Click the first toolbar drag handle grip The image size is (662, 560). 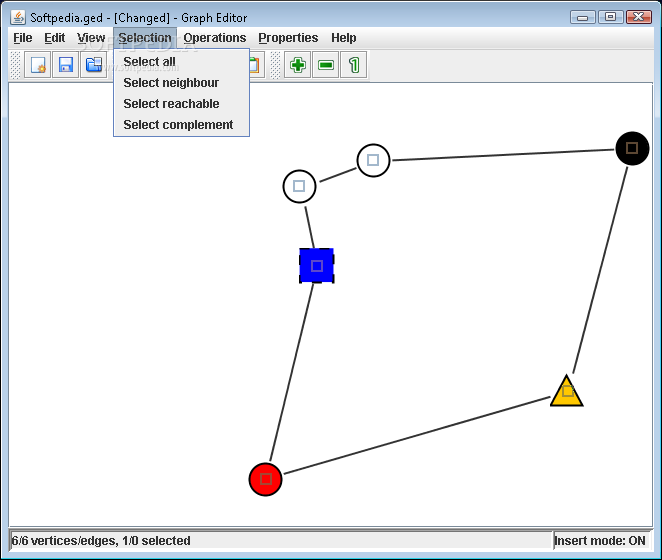15,65
